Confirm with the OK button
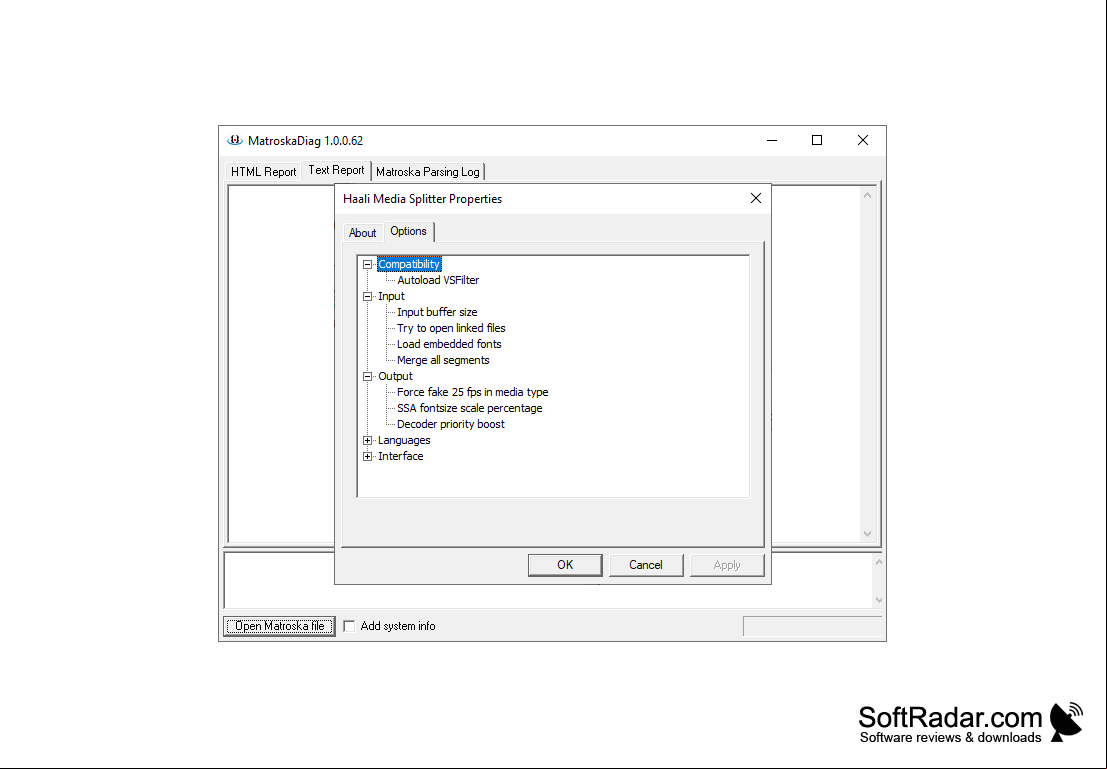 click(565, 565)
